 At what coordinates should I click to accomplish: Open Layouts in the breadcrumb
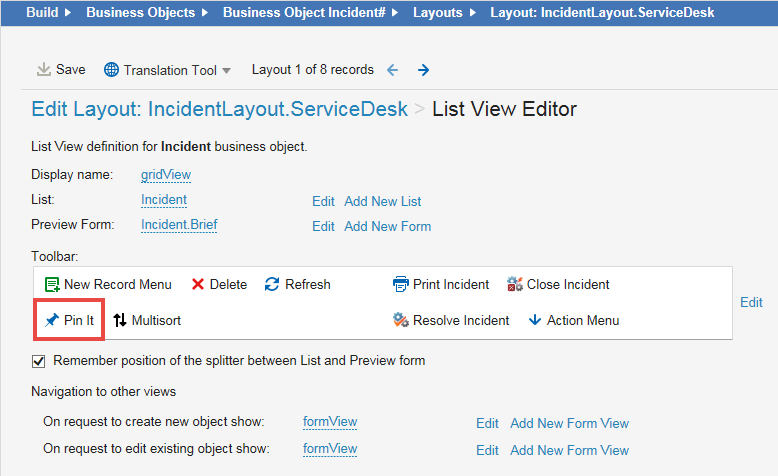(x=438, y=13)
